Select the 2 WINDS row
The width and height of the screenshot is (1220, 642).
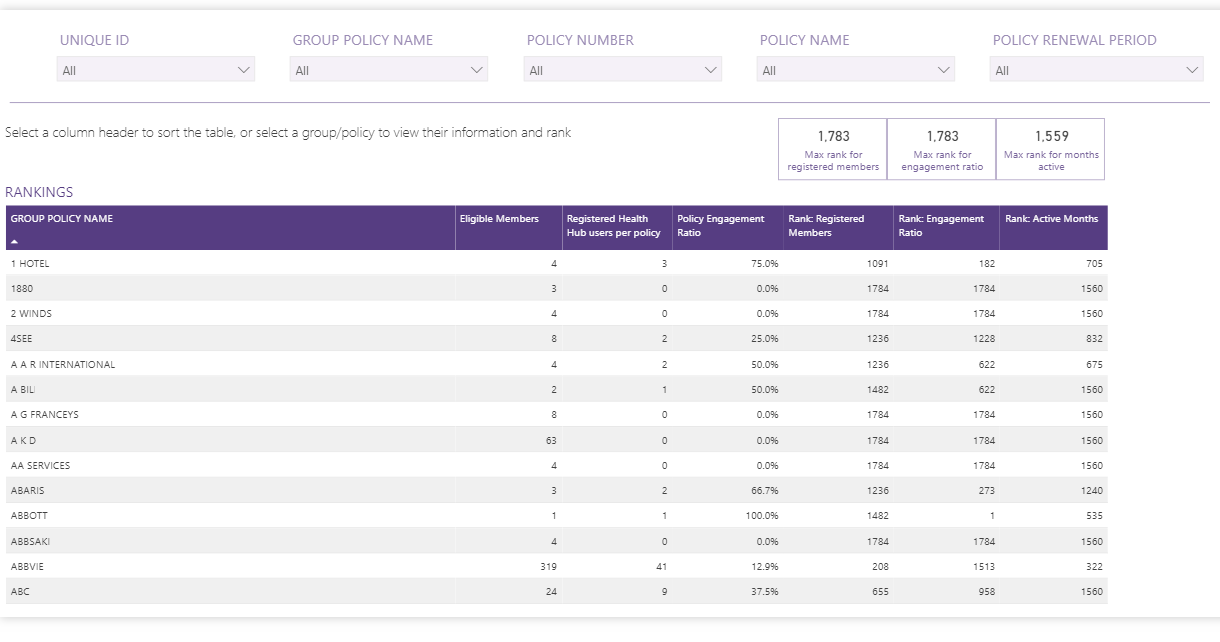pos(556,313)
